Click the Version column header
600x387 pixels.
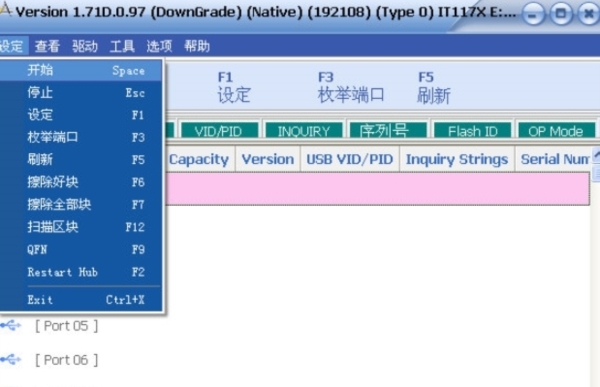click(x=268, y=159)
